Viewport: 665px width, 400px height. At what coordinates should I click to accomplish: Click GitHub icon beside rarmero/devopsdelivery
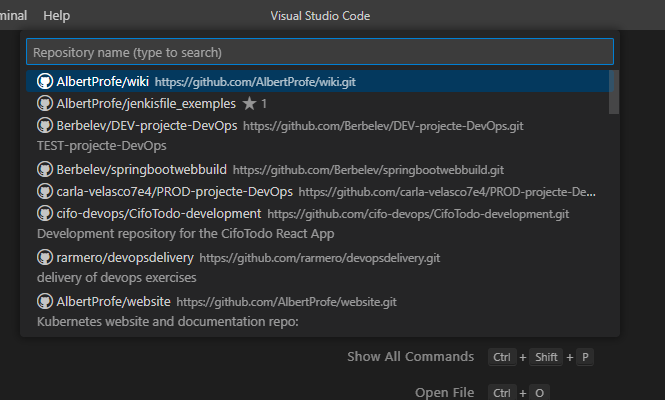click(44, 257)
